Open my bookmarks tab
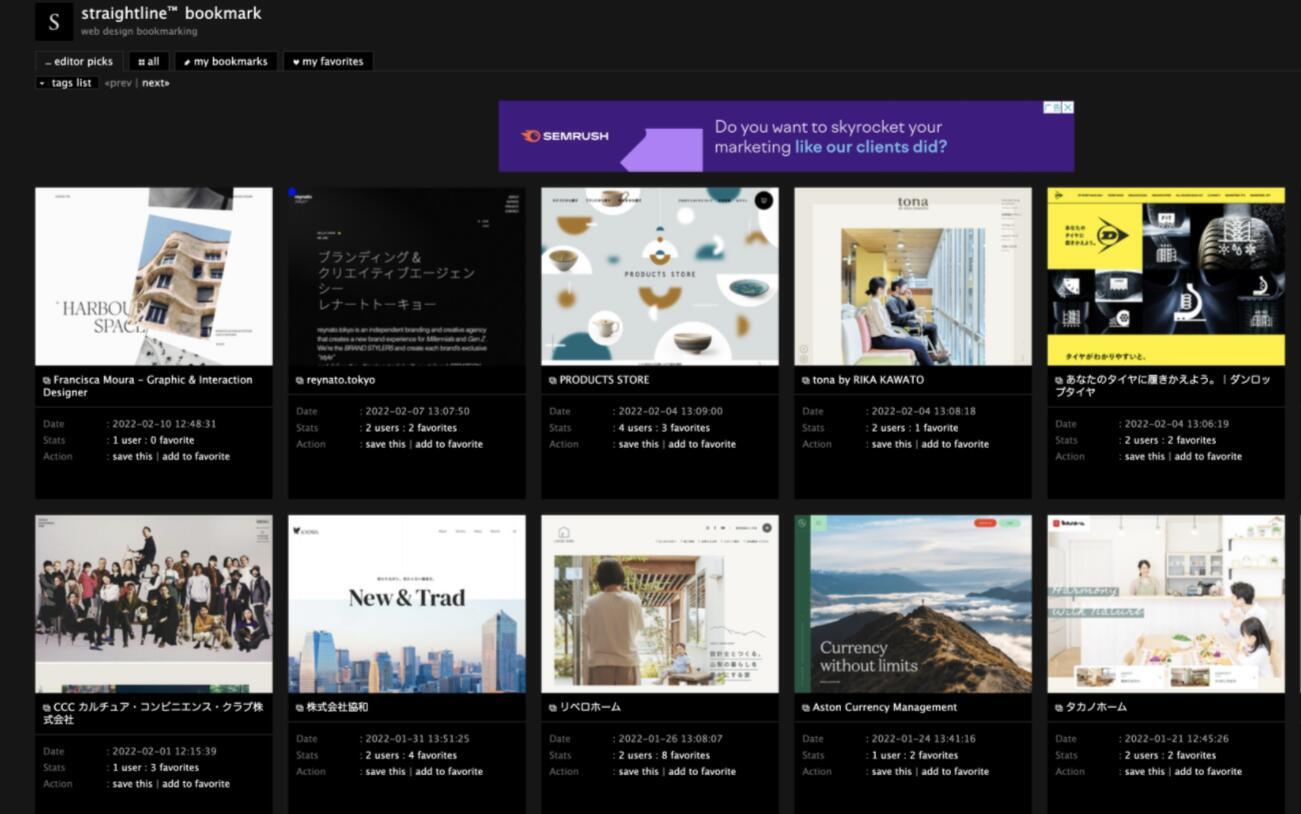The image size is (1301, 814). [226, 62]
